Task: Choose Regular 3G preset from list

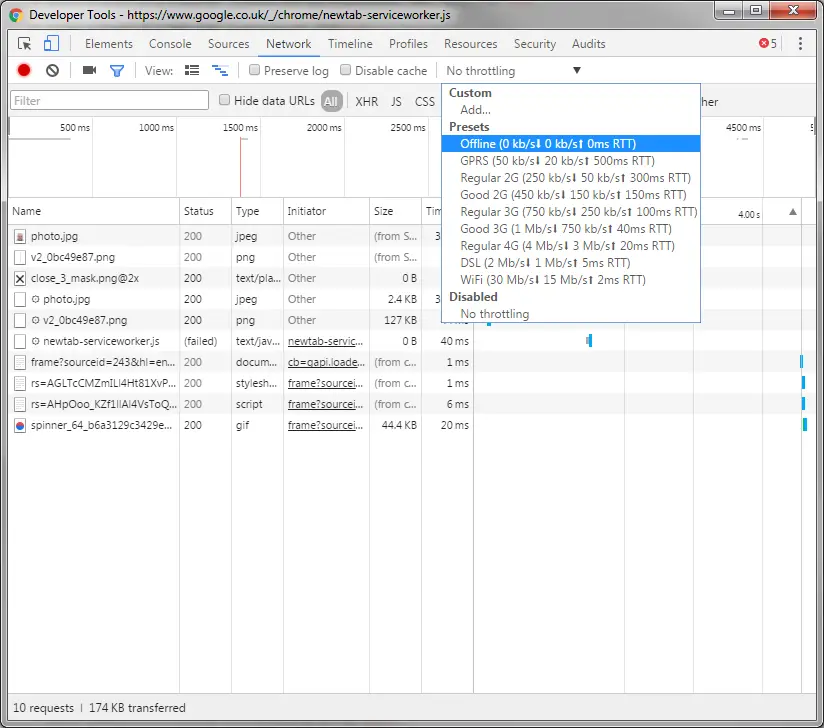Action: point(578,212)
